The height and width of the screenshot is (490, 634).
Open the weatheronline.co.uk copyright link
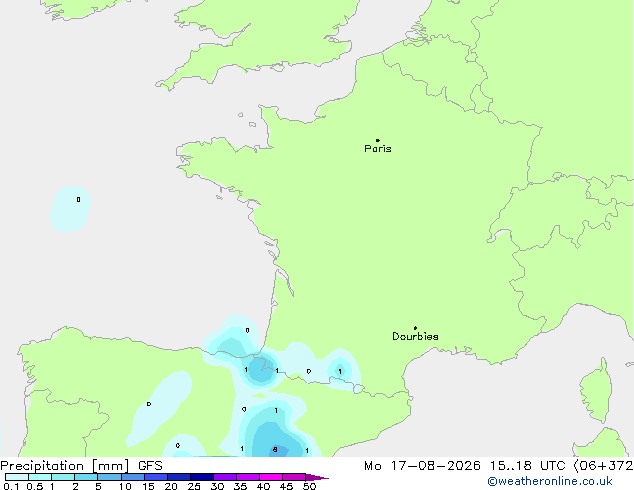click(550, 481)
